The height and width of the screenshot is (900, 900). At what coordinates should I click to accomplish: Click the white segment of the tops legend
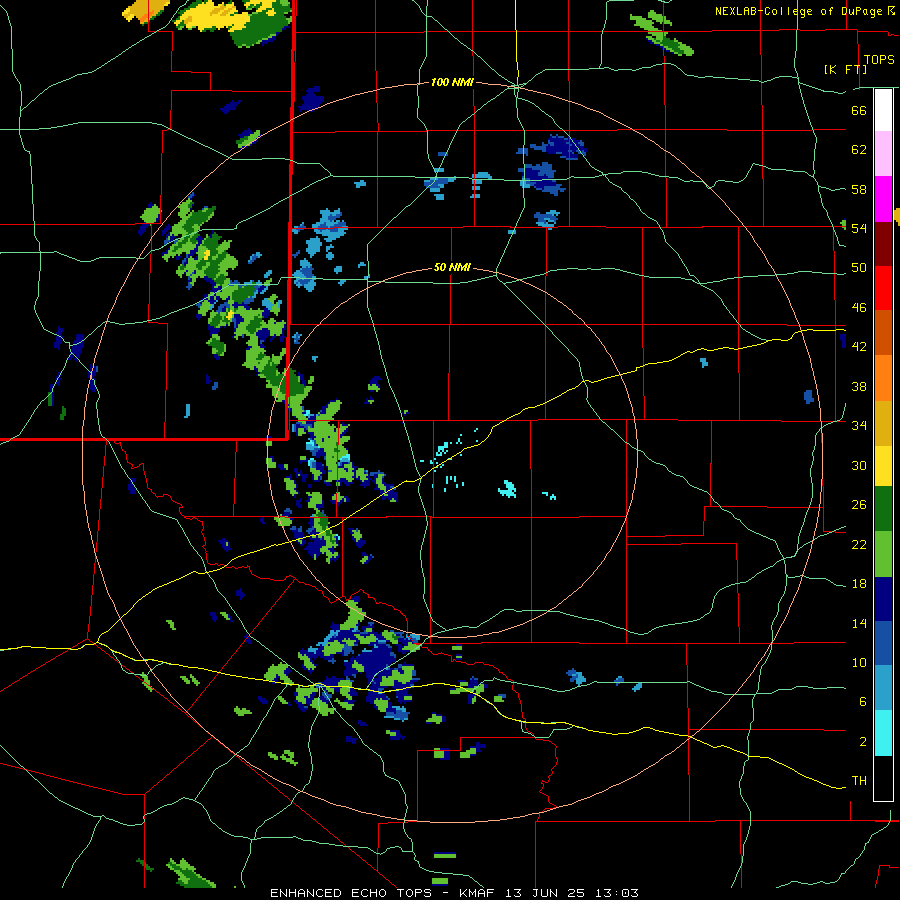pos(883,110)
